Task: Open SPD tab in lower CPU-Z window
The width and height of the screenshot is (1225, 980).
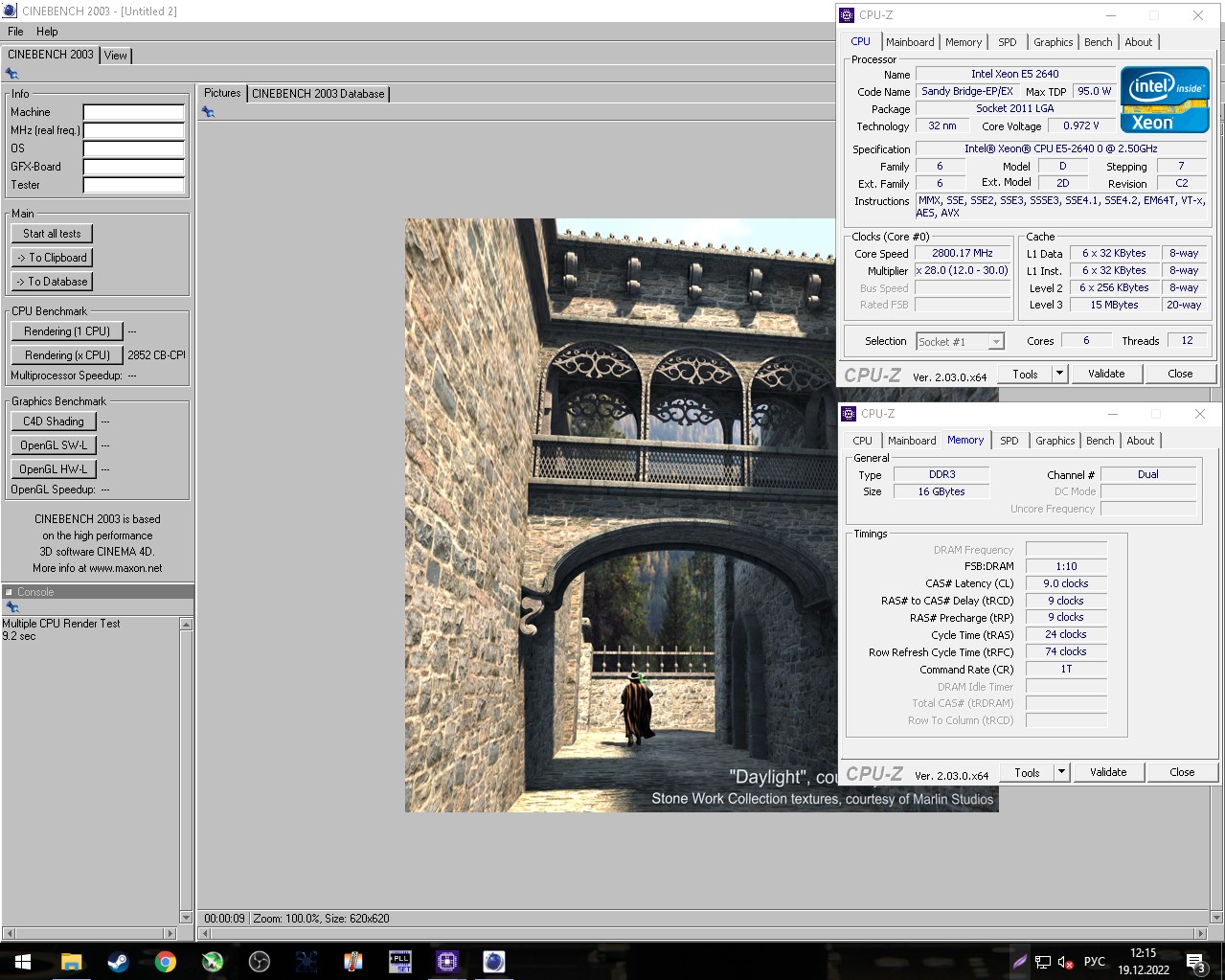Action: pos(1009,441)
